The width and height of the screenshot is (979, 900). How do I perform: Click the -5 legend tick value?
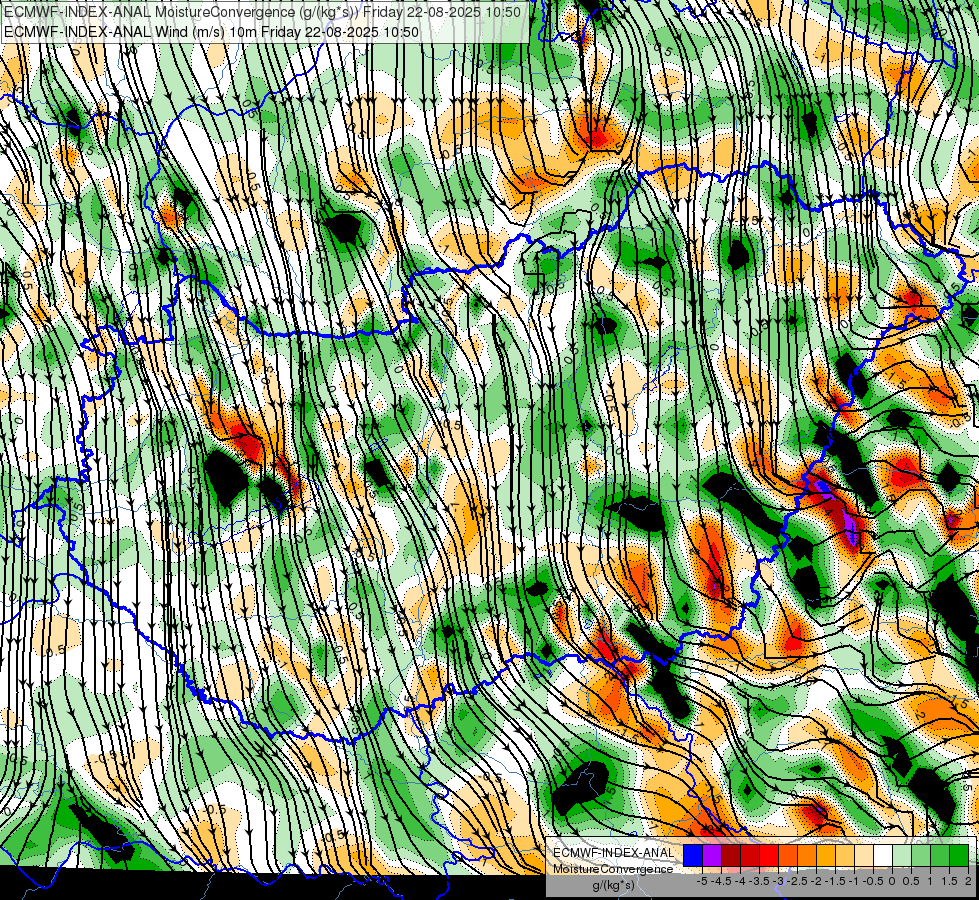pyautogui.click(x=702, y=881)
